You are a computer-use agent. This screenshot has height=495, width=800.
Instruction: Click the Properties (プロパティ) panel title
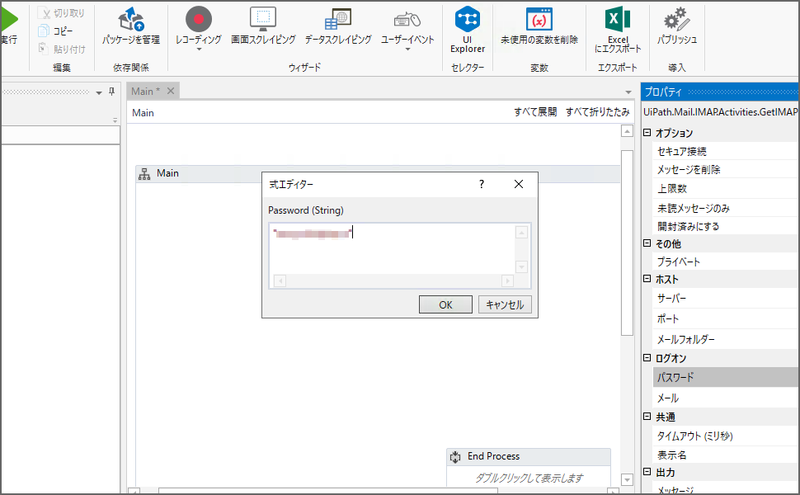pyautogui.click(x=663, y=92)
